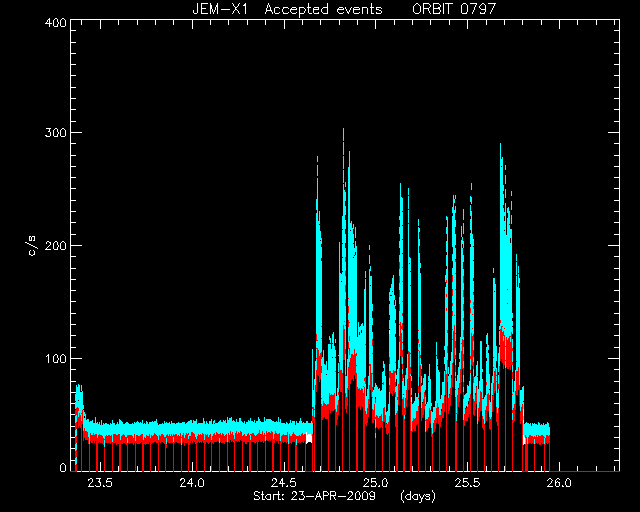
Task: Click the c/s y-axis unit label
Action: (x=32, y=246)
